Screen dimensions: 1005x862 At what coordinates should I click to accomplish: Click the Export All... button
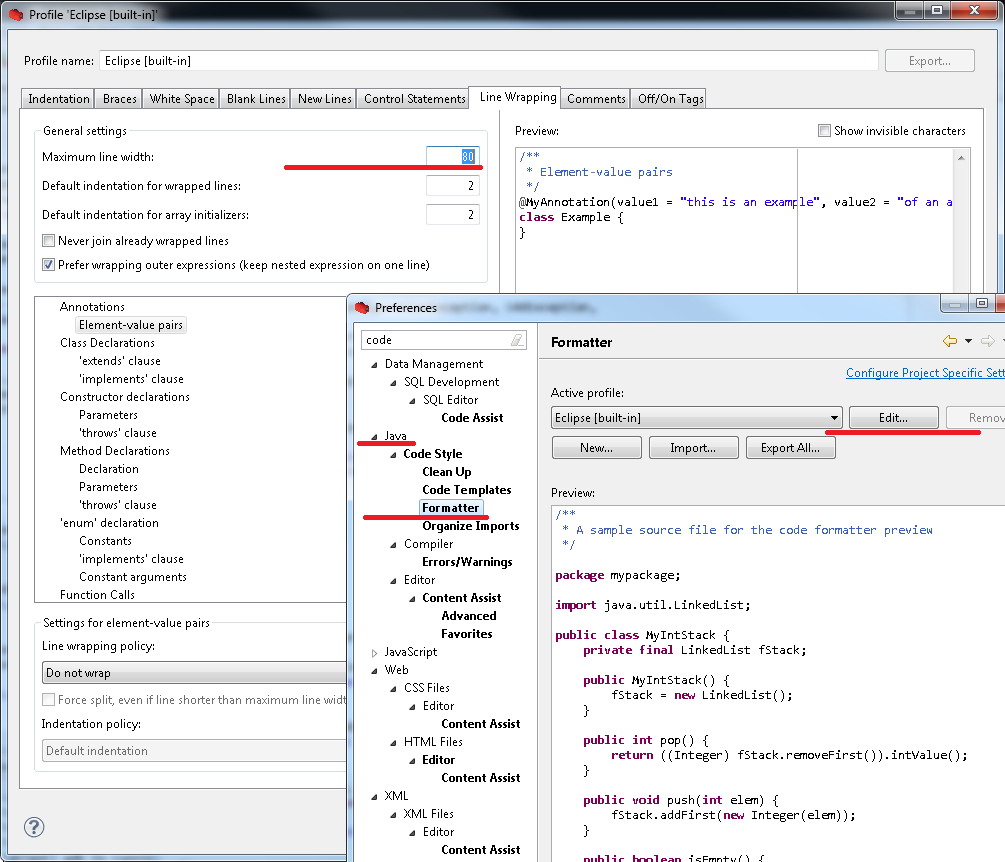pyautogui.click(x=790, y=448)
